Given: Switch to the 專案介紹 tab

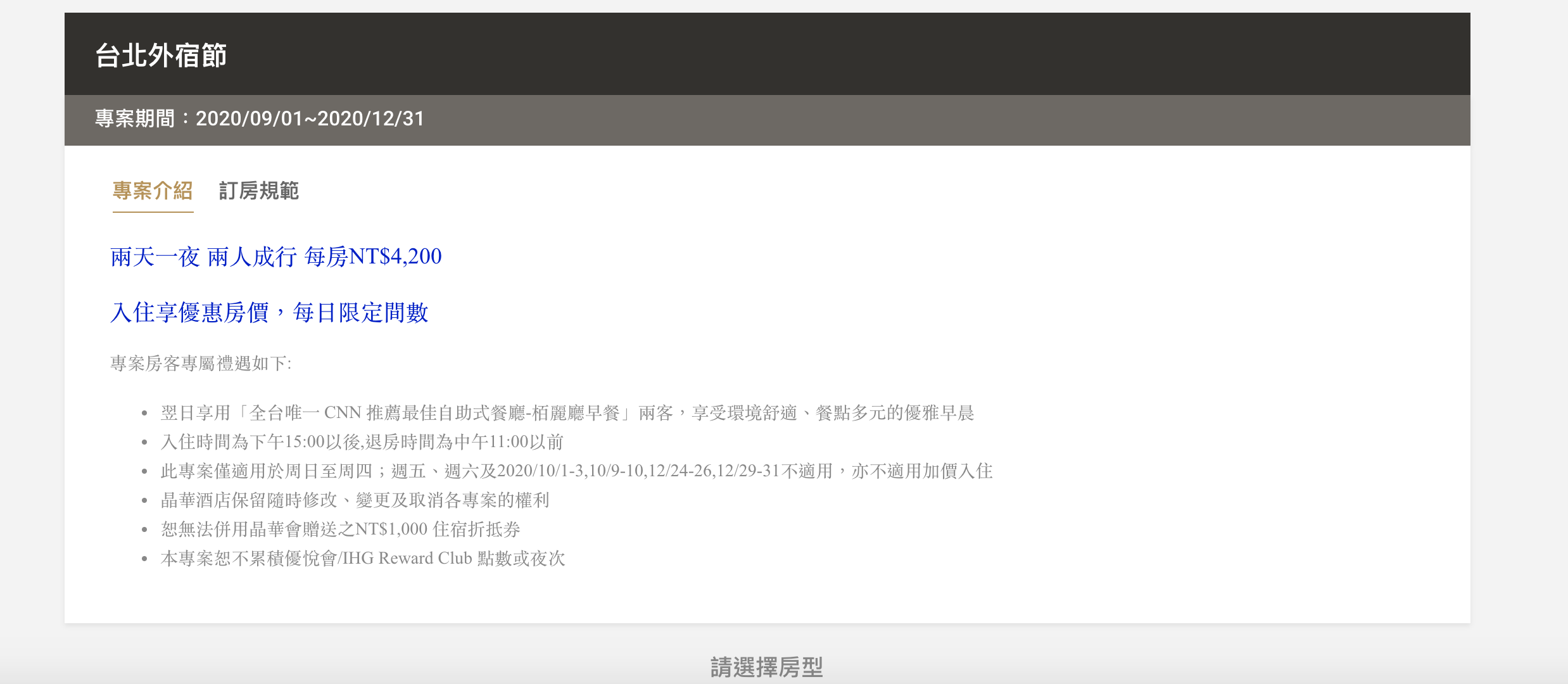Looking at the screenshot, I should pyautogui.click(x=153, y=191).
